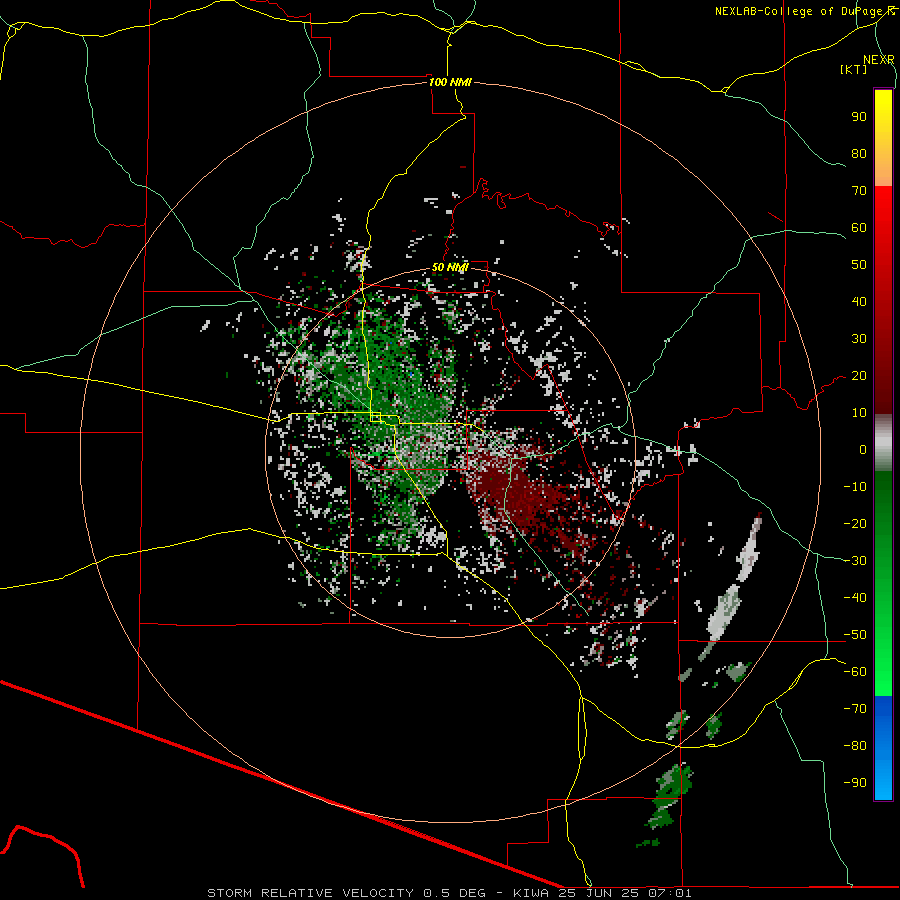Click the 40 value on velocity scale
This screenshot has height=900, width=900.
click(859, 302)
